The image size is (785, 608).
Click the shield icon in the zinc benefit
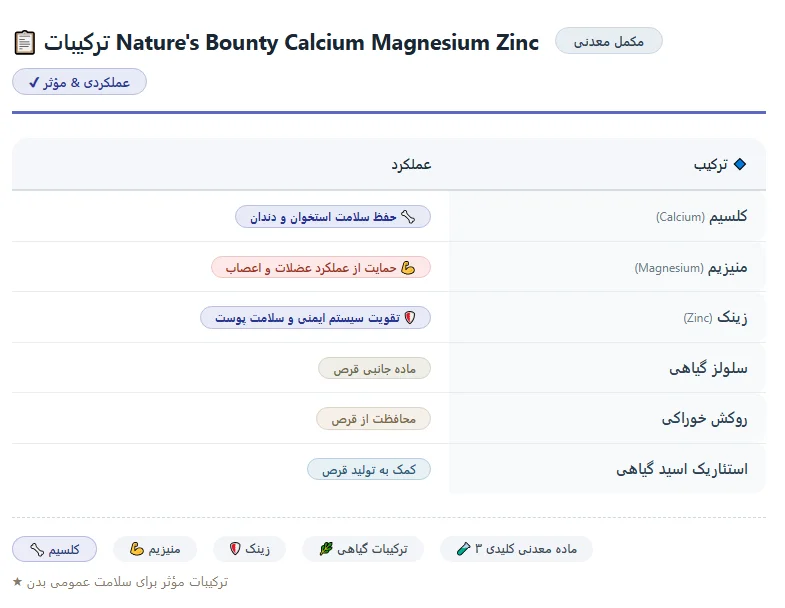pyautogui.click(x=410, y=318)
